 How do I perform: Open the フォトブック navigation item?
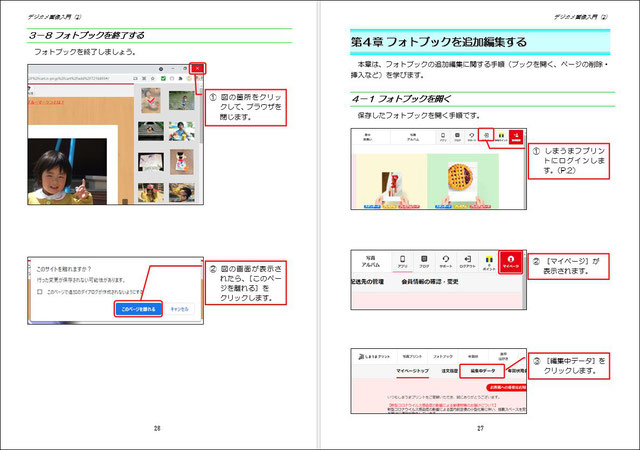click(443, 356)
